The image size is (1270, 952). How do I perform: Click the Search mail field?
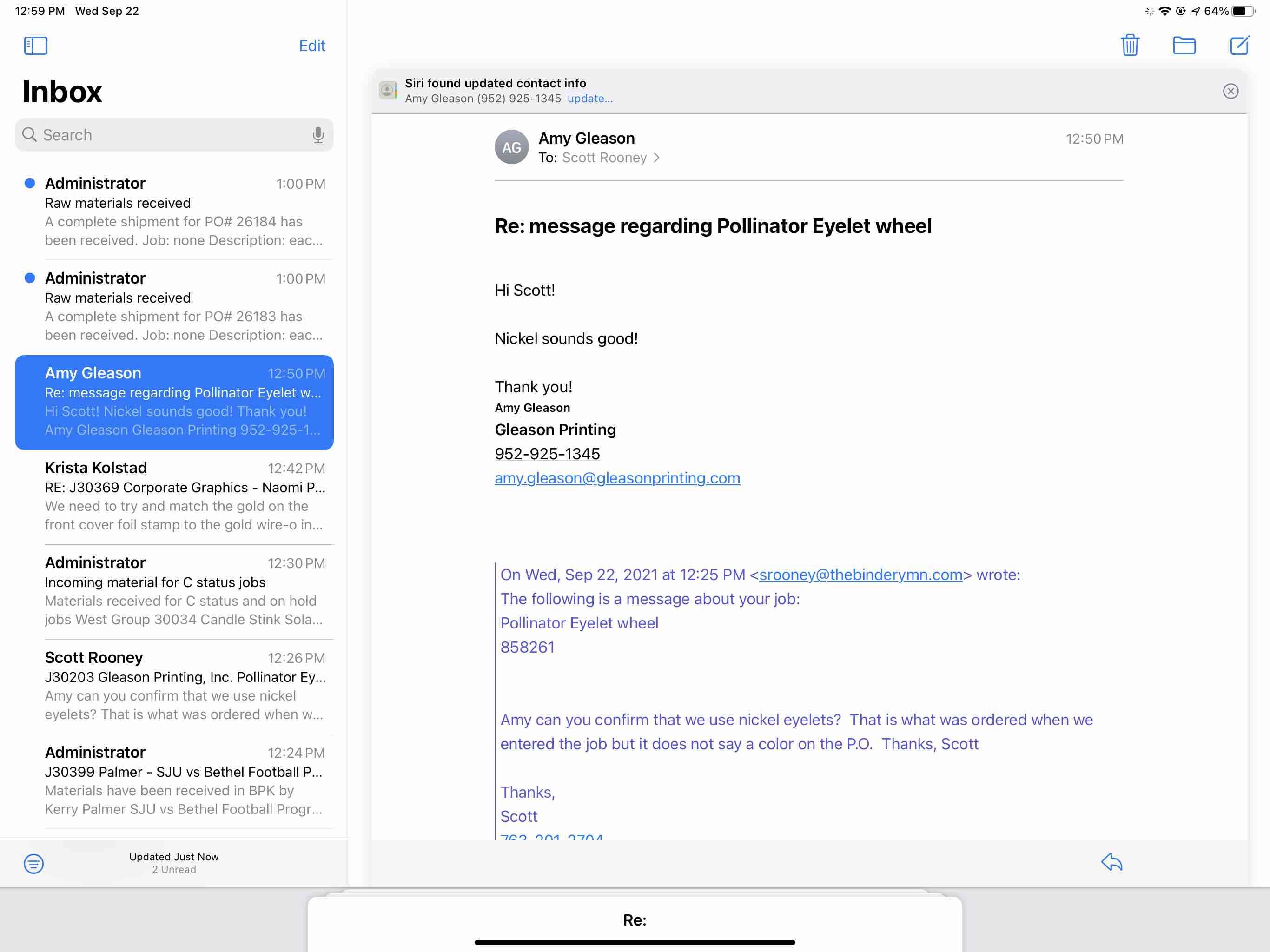coord(166,135)
